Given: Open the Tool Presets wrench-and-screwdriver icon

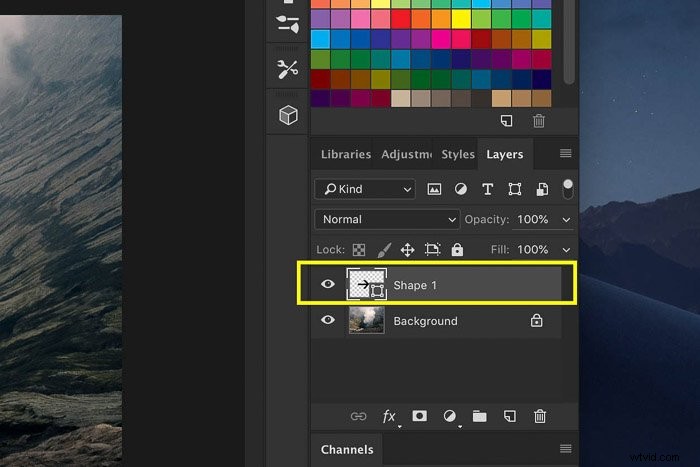Looking at the screenshot, I should (288, 69).
